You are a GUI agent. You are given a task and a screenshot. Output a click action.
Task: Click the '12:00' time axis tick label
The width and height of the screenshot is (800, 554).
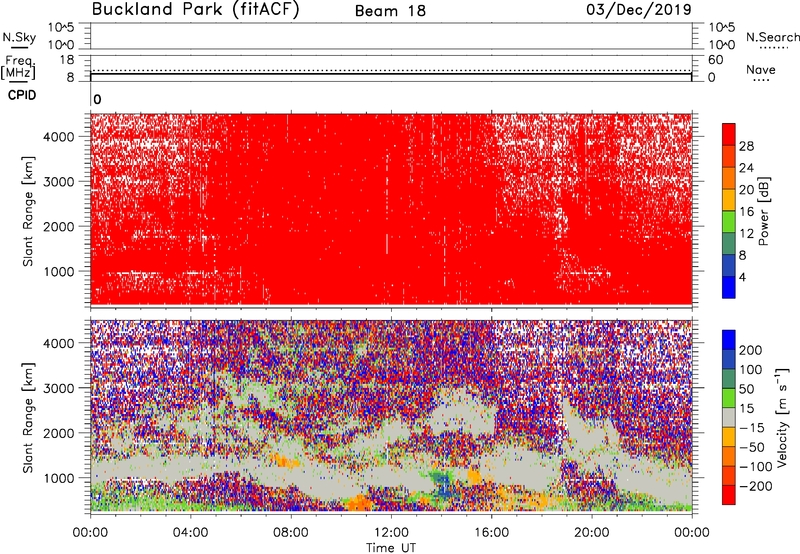tap(391, 533)
